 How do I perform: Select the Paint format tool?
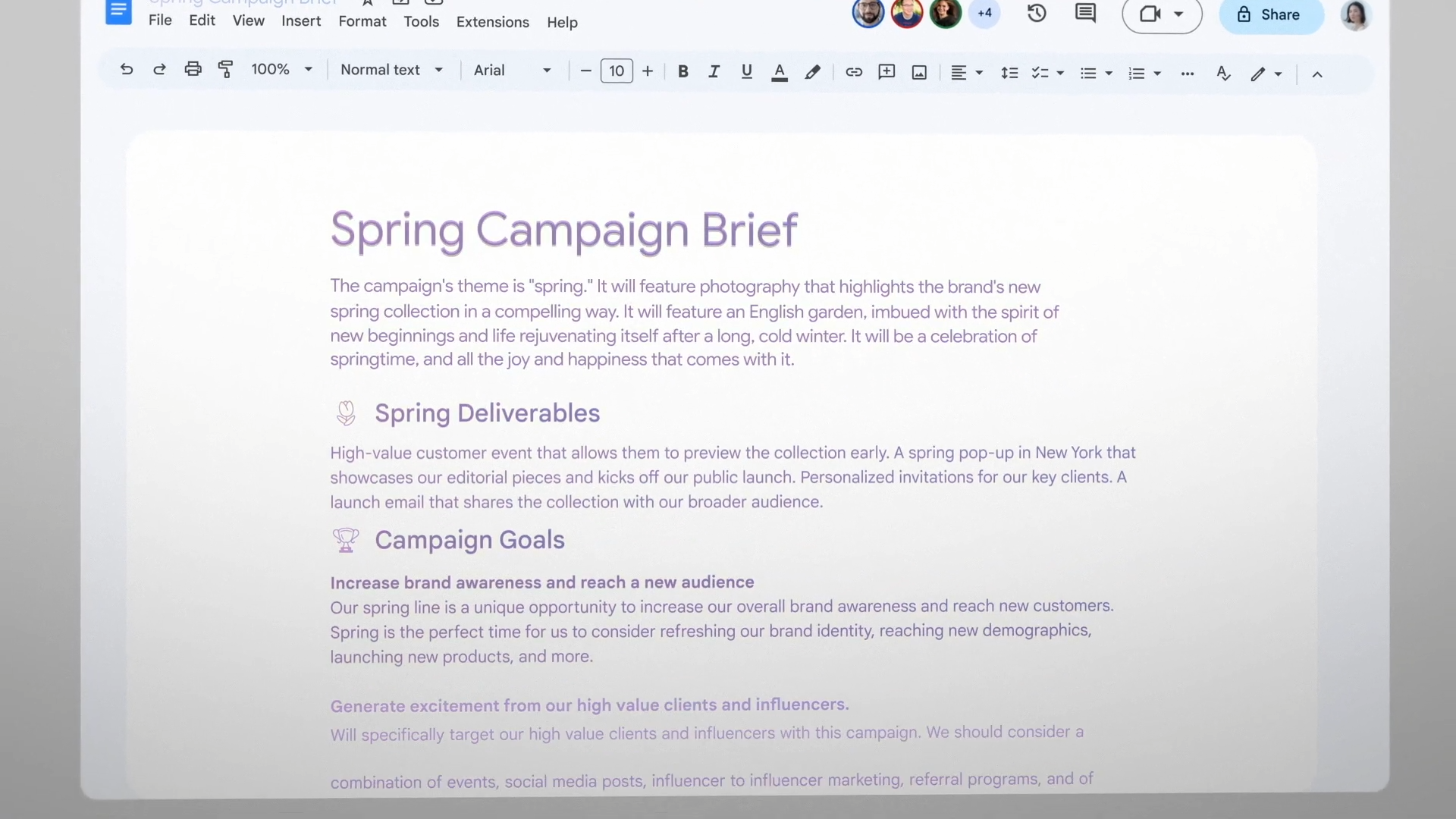[225, 69]
